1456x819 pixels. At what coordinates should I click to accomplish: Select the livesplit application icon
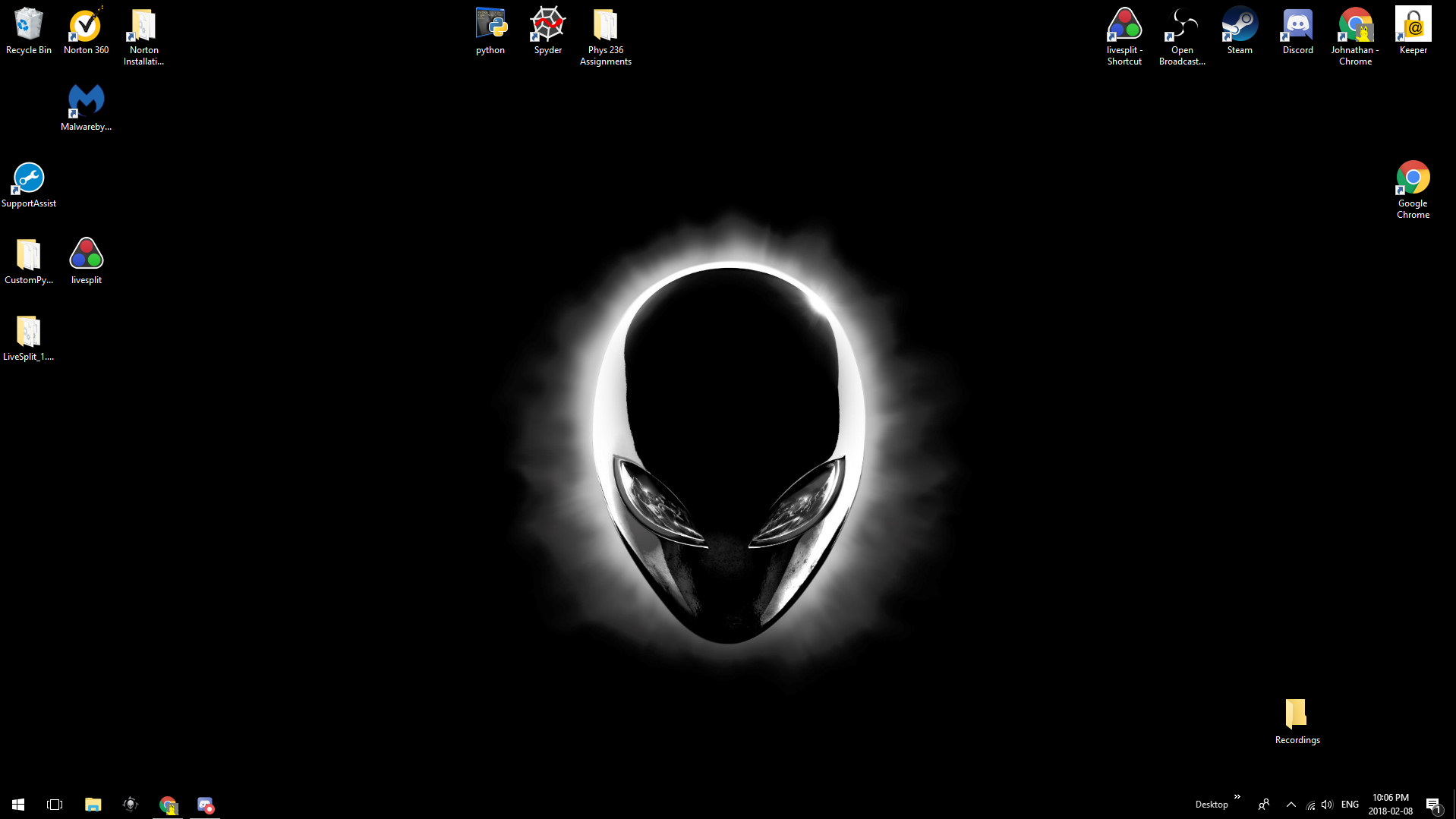tap(86, 261)
